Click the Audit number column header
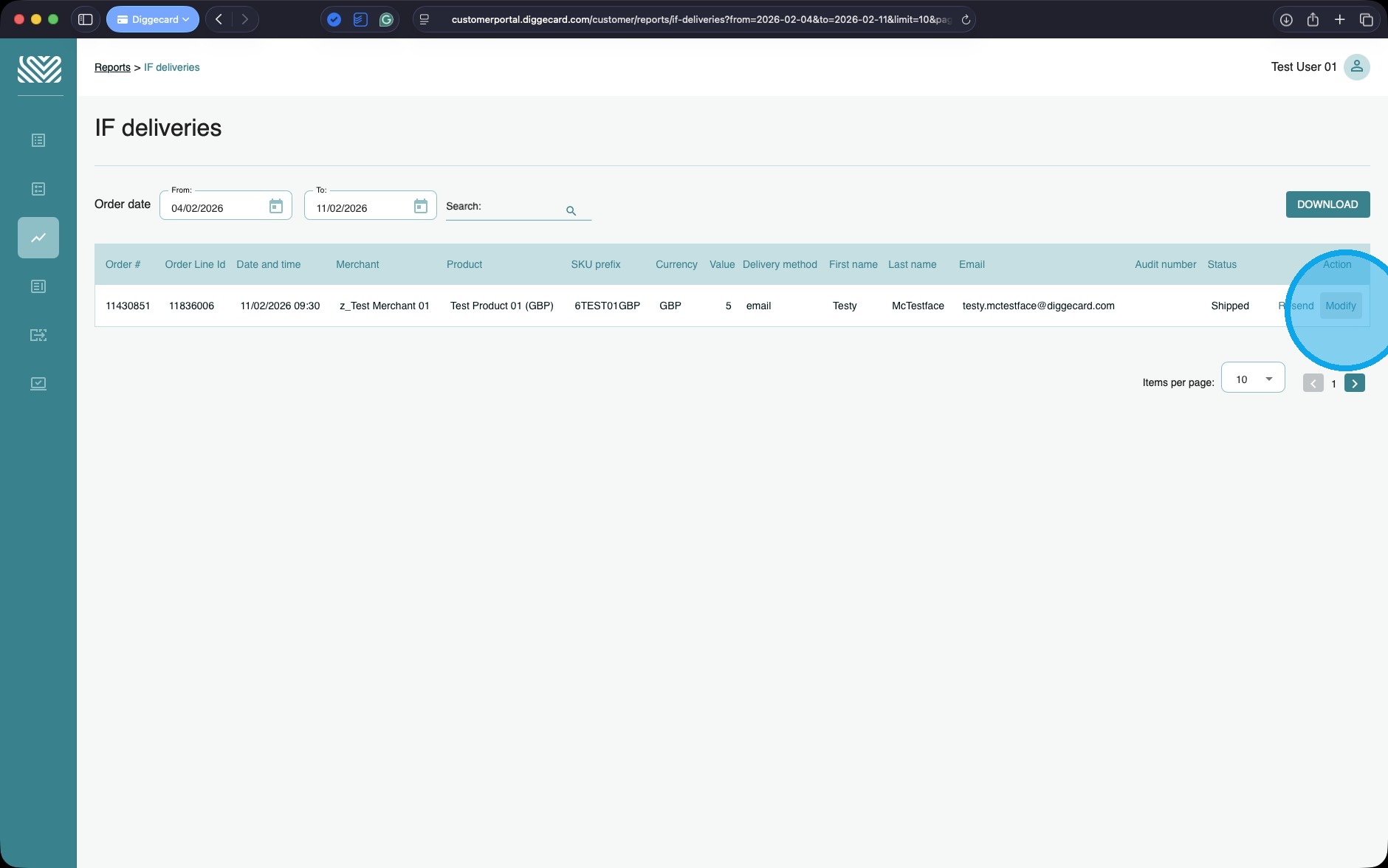This screenshot has height=868, width=1388. click(1166, 264)
